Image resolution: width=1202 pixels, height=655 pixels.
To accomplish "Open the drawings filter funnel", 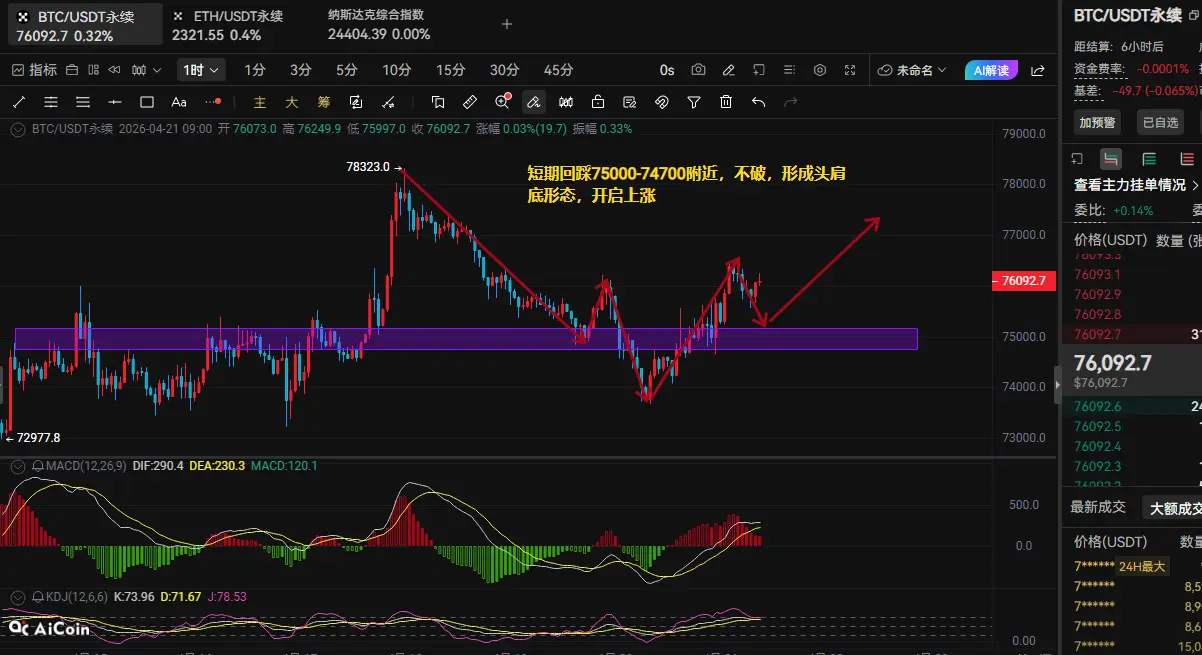I will (694, 101).
